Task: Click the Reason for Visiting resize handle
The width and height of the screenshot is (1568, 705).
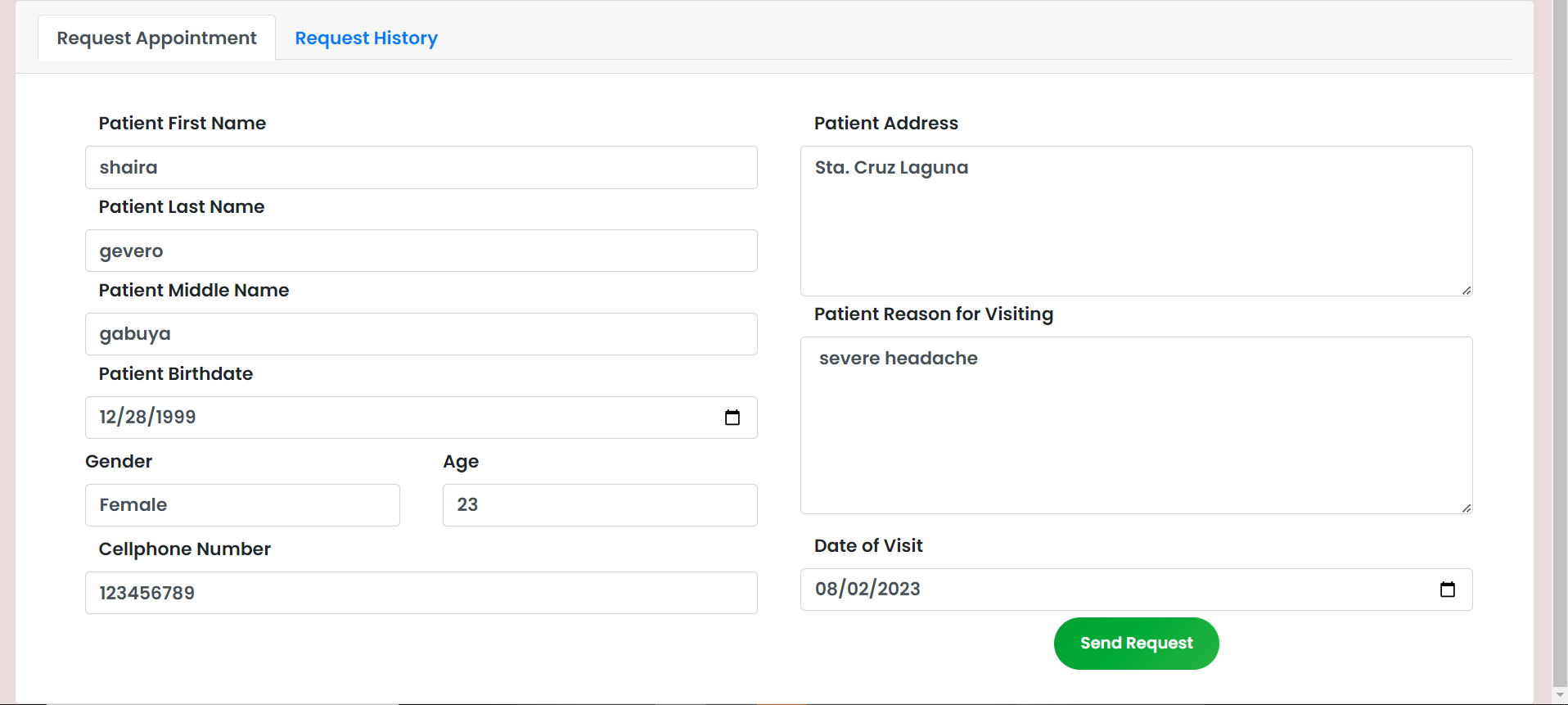Action: tap(1467, 508)
